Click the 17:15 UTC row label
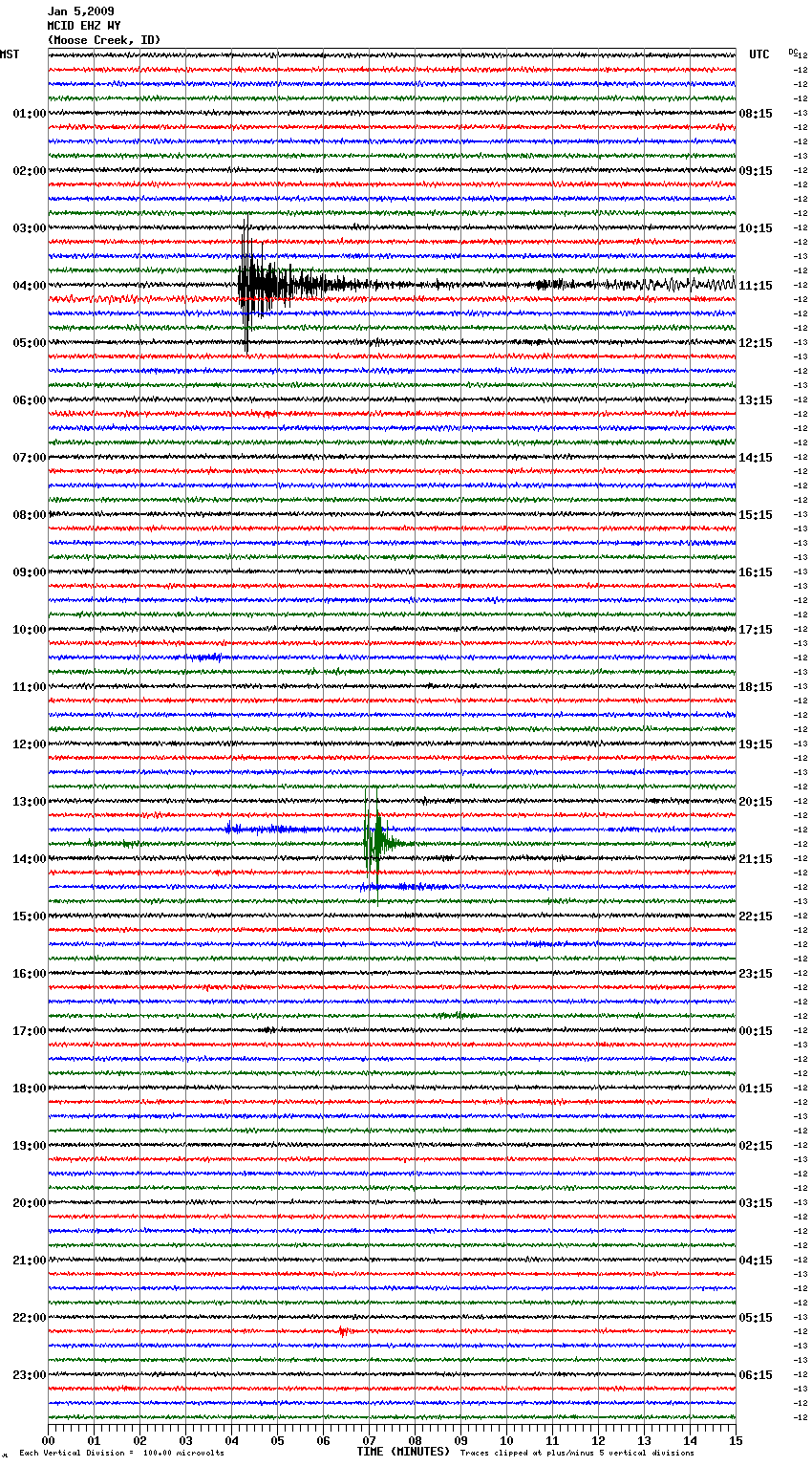 756,630
